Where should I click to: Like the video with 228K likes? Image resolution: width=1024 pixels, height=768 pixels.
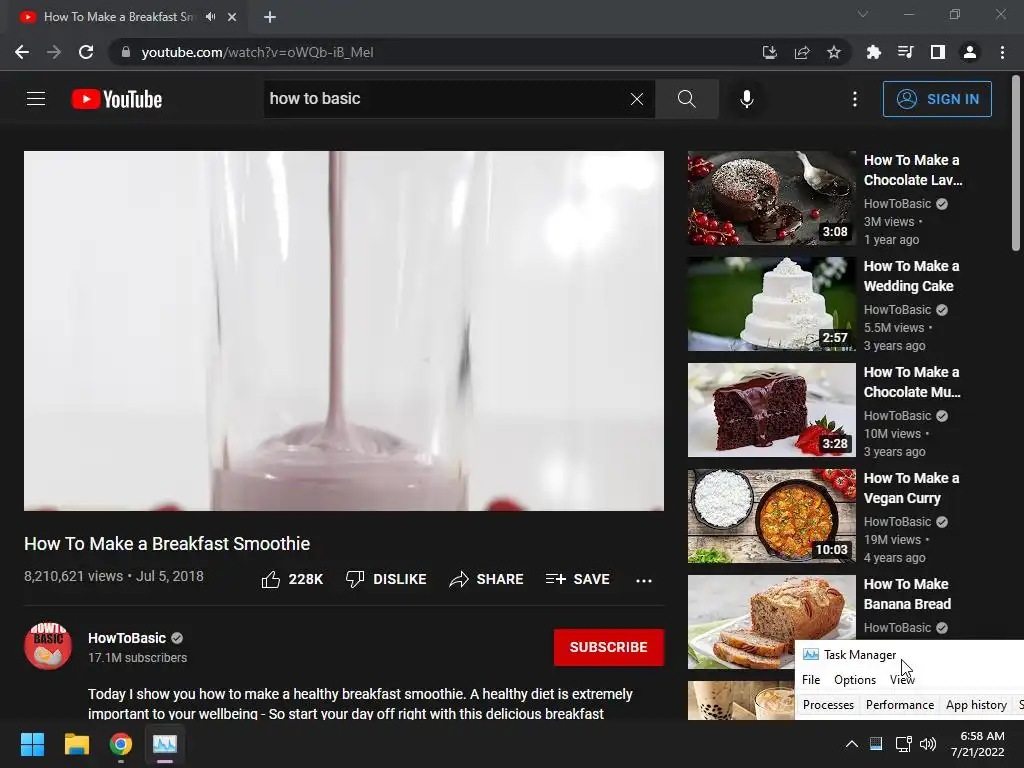pyautogui.click(x=292, y=579)
